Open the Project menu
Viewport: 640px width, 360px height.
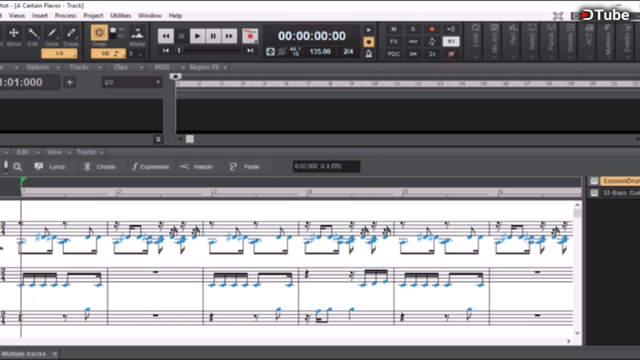click(93, 16)
